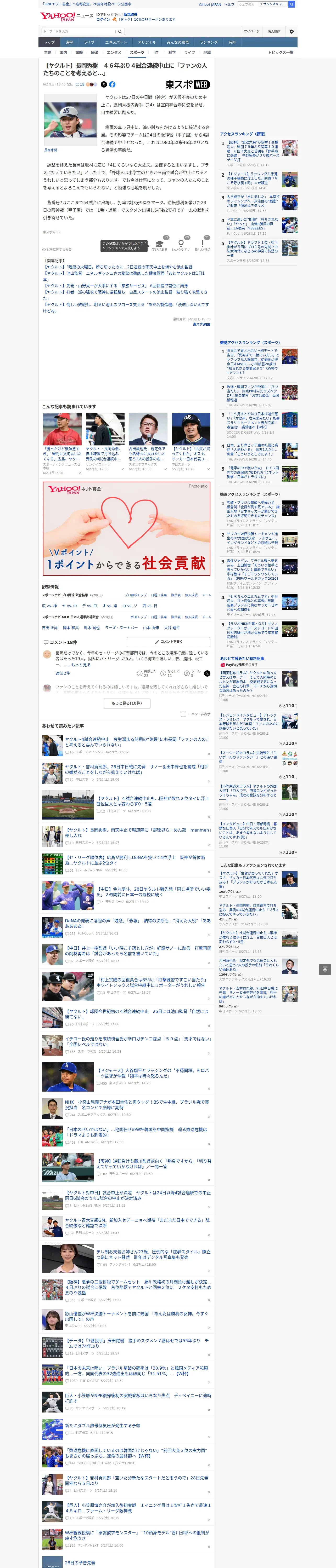Open the 大谷 翔平 player link
336x1568 pixels.
click(172, 627)
